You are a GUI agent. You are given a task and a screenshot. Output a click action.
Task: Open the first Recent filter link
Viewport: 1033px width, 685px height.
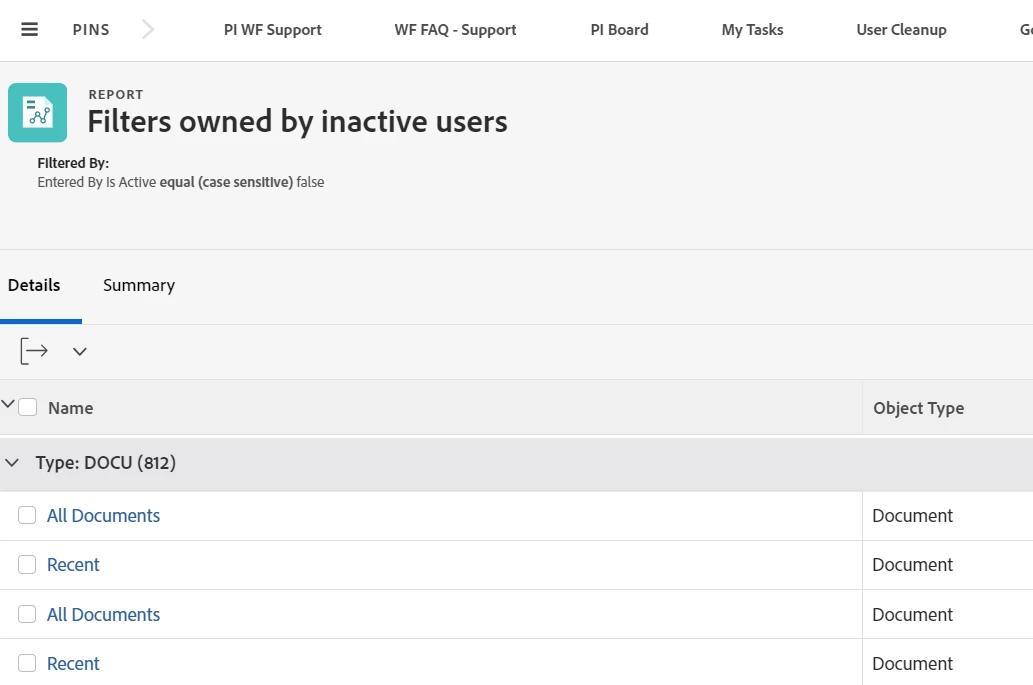pyautogui.click(x=73, y=564)
